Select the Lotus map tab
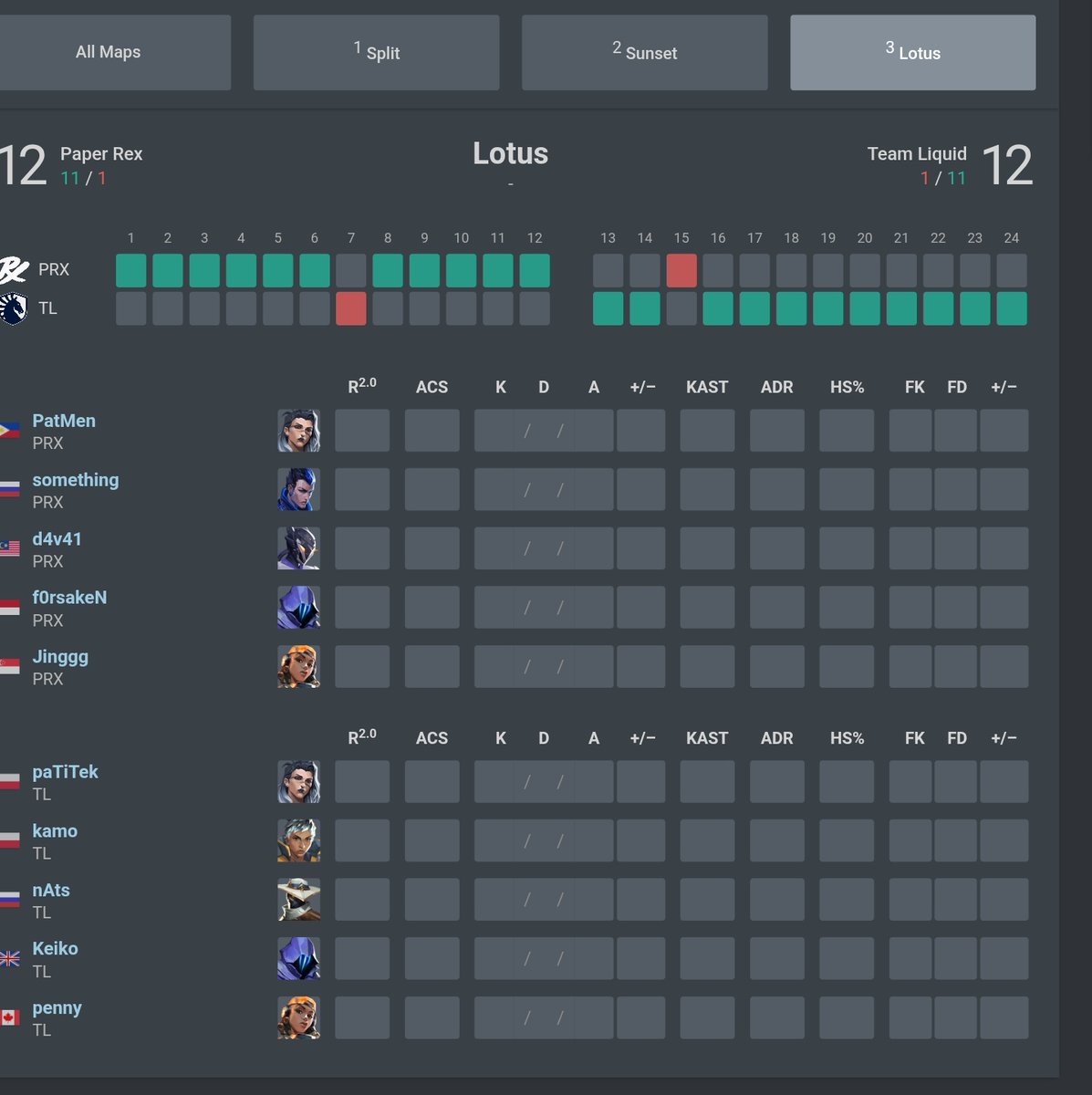Screen dimensions: 1092x1095 point(912,52)
